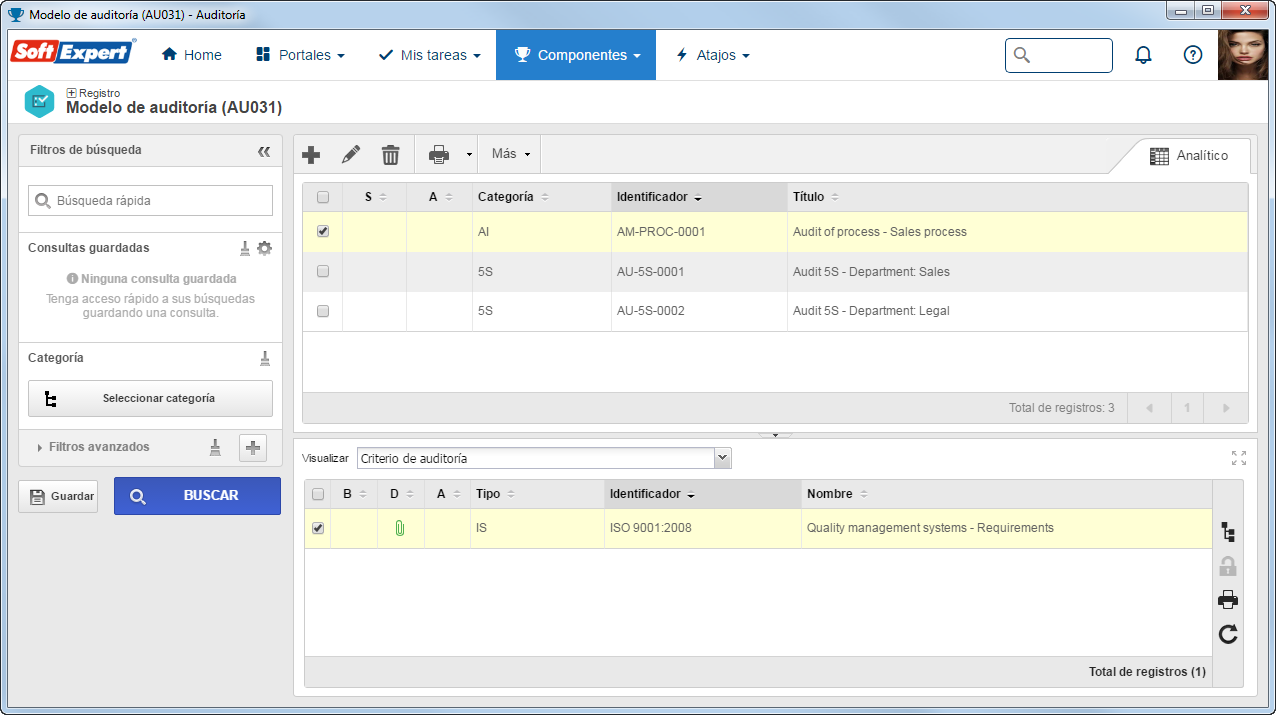Click the padlock icon beside criteria grid
The width and height of the screenshot is (1276, 715).
pos(1228,566)
